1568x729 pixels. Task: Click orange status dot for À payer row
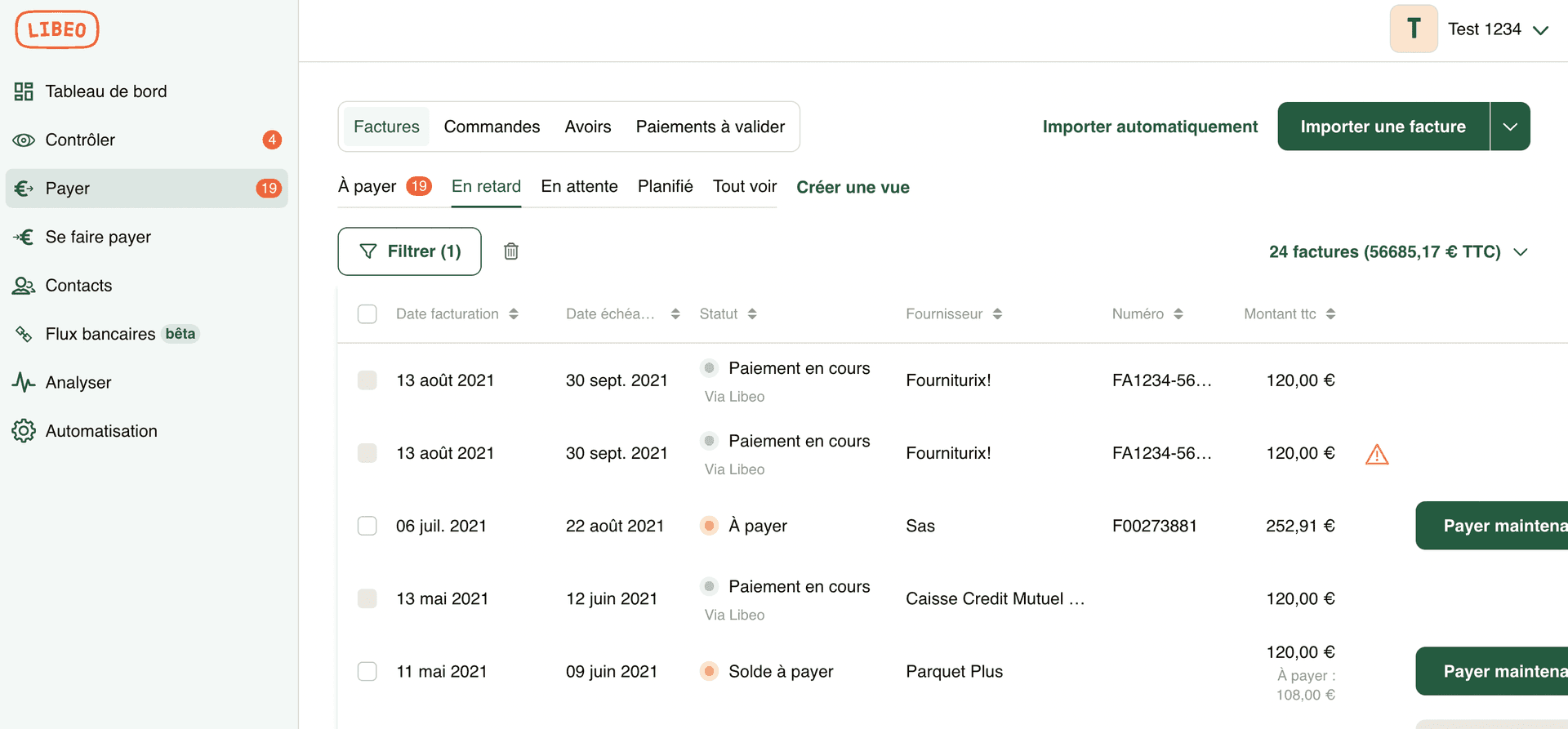point(709,526)
